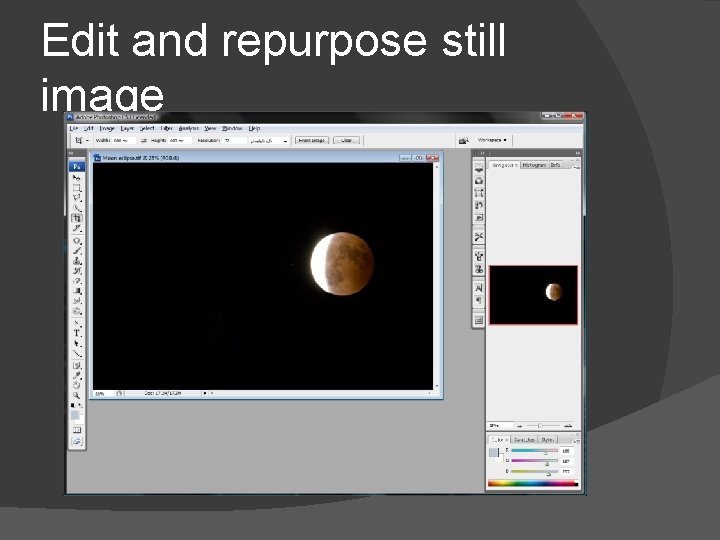720x540 pixels.
Task: Select the Crop tool in toolbox
Action: pyautogui.click(x=77, y=218)
